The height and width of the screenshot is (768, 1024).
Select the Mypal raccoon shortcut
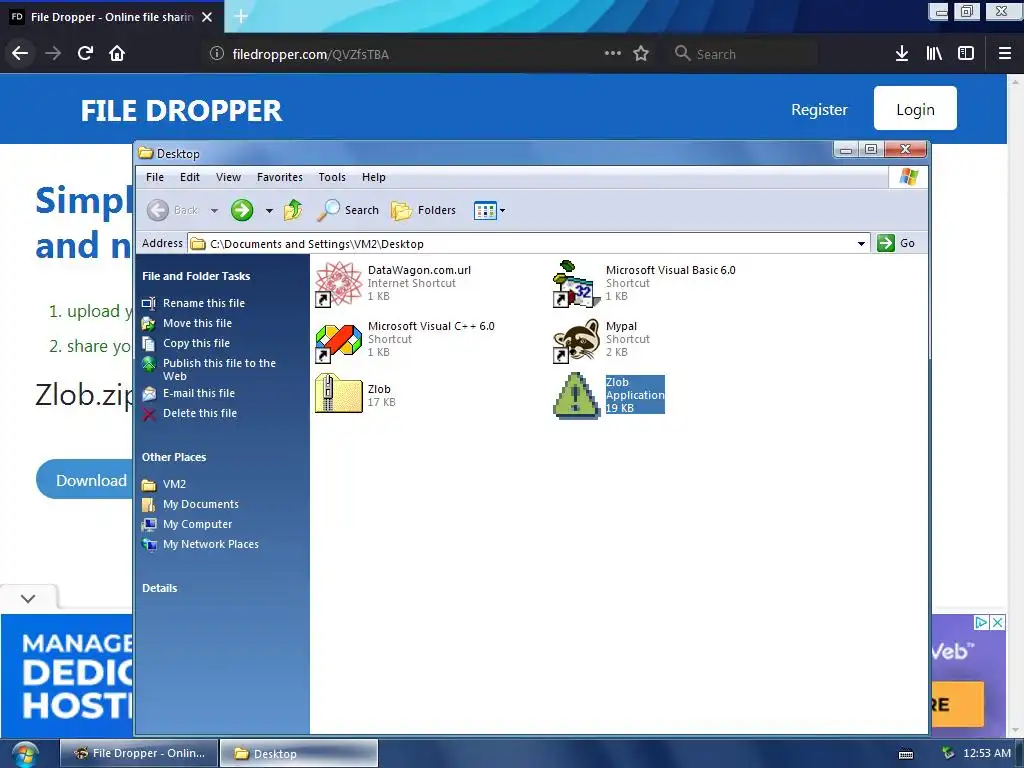click(x=576, y=340)
